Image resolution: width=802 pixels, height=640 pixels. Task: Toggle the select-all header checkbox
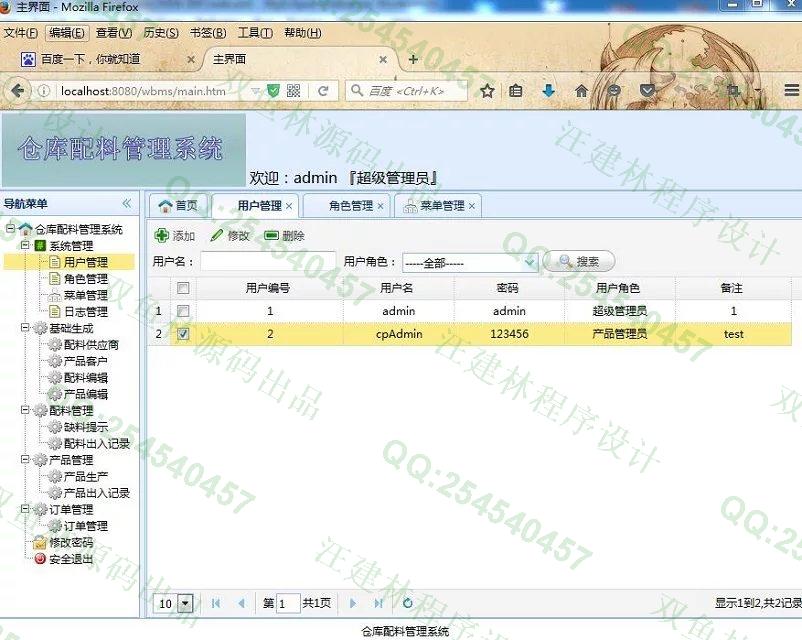pos(183,288)
